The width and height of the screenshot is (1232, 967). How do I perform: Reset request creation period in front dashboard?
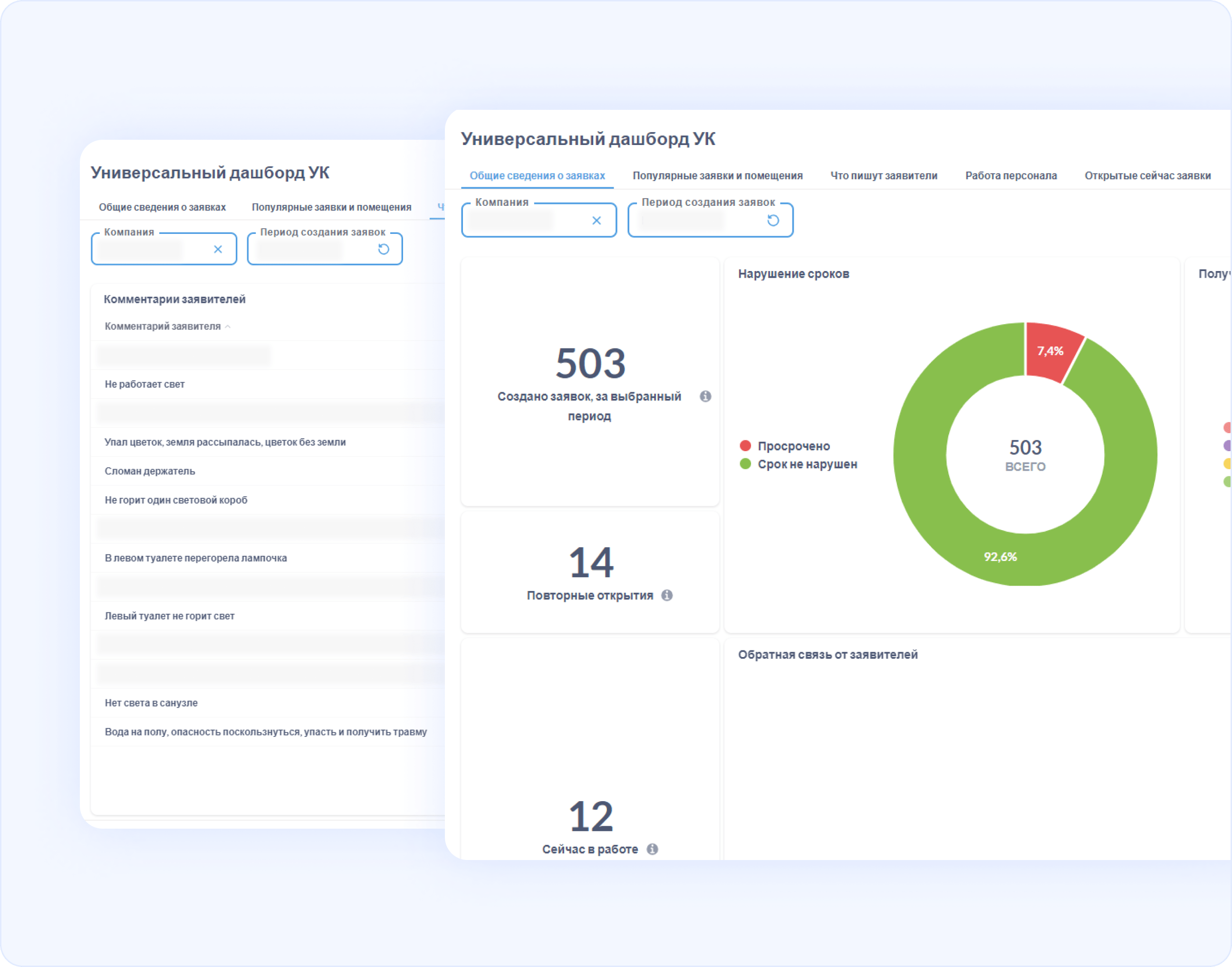click(772, 220)
